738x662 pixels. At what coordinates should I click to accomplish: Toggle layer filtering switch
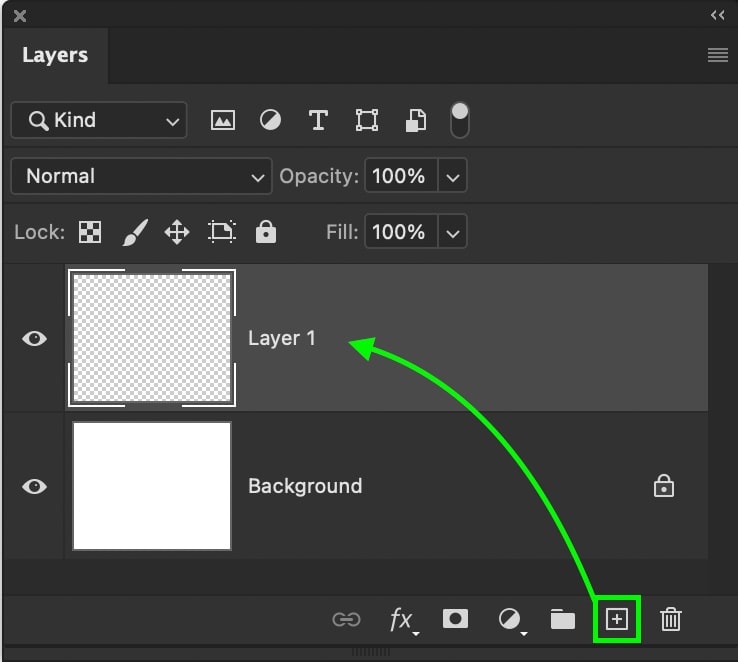point(460,120)
